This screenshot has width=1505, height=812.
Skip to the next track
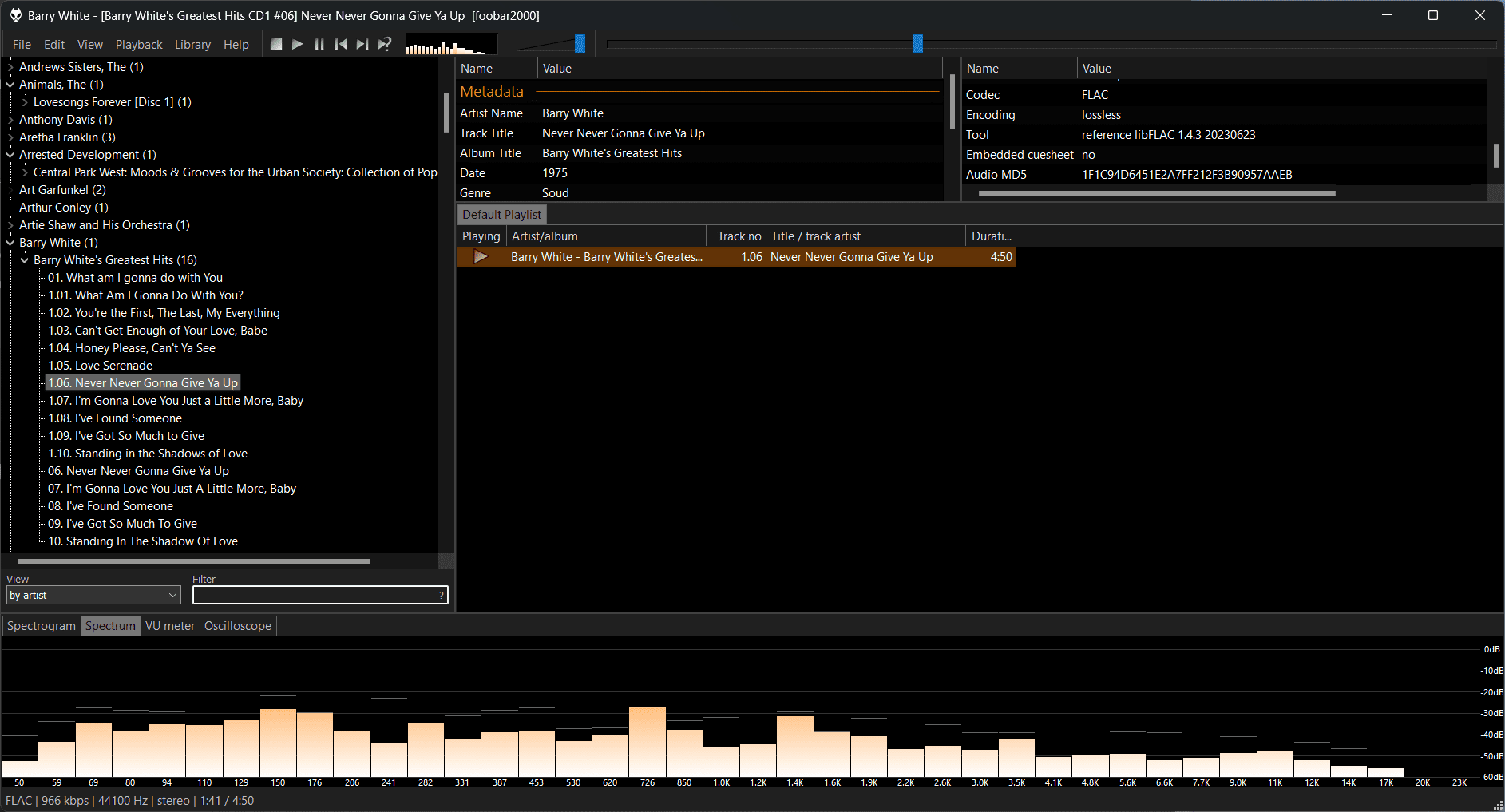pos(362,44)
